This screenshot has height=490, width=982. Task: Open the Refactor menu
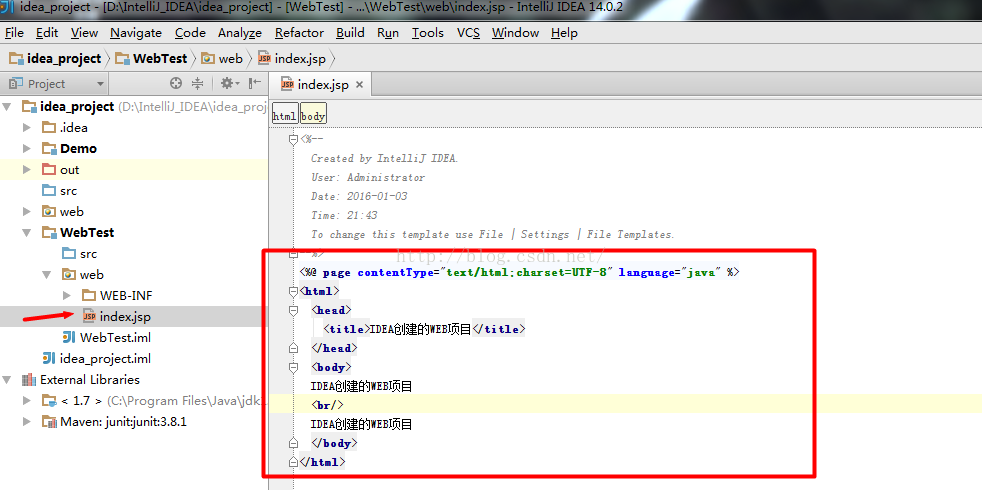299,33
